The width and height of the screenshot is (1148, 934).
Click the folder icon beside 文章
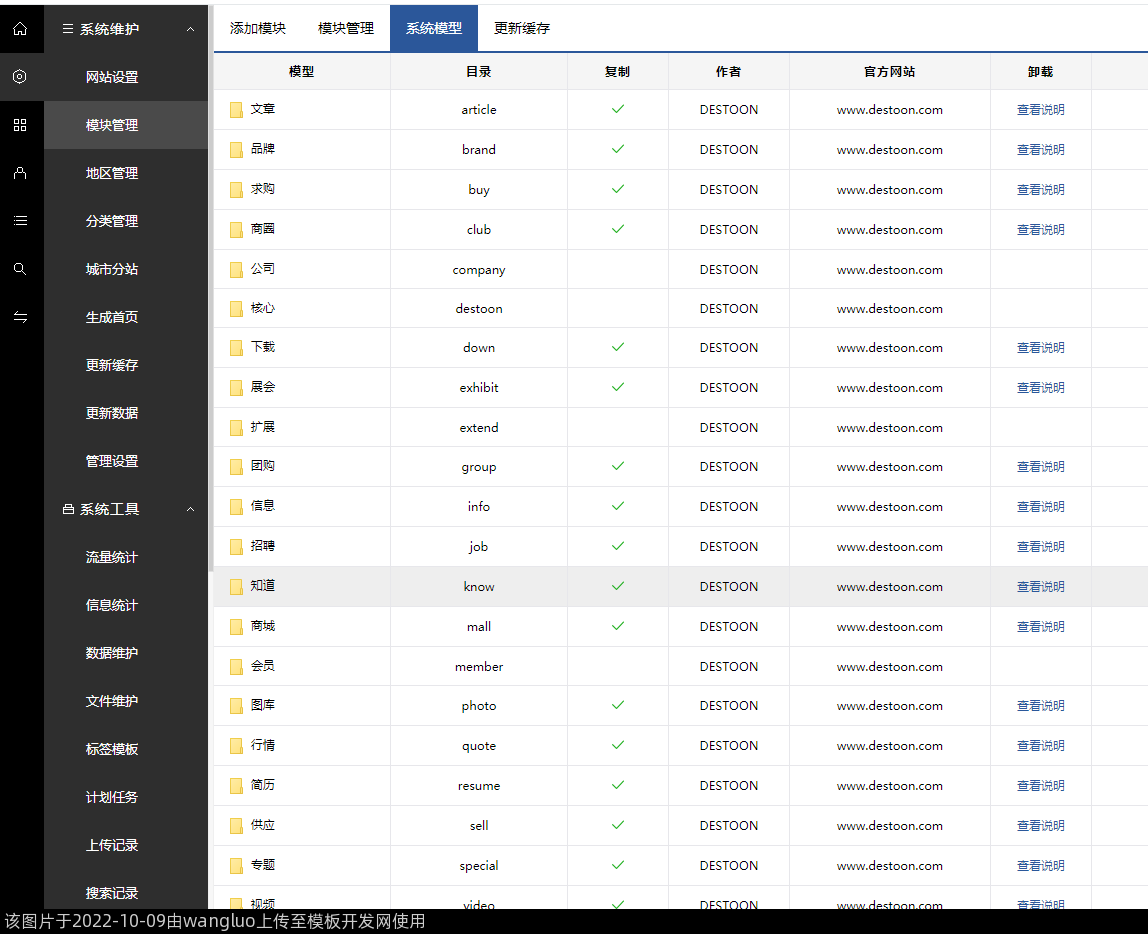pyautogui.click(x=236, y=110)
